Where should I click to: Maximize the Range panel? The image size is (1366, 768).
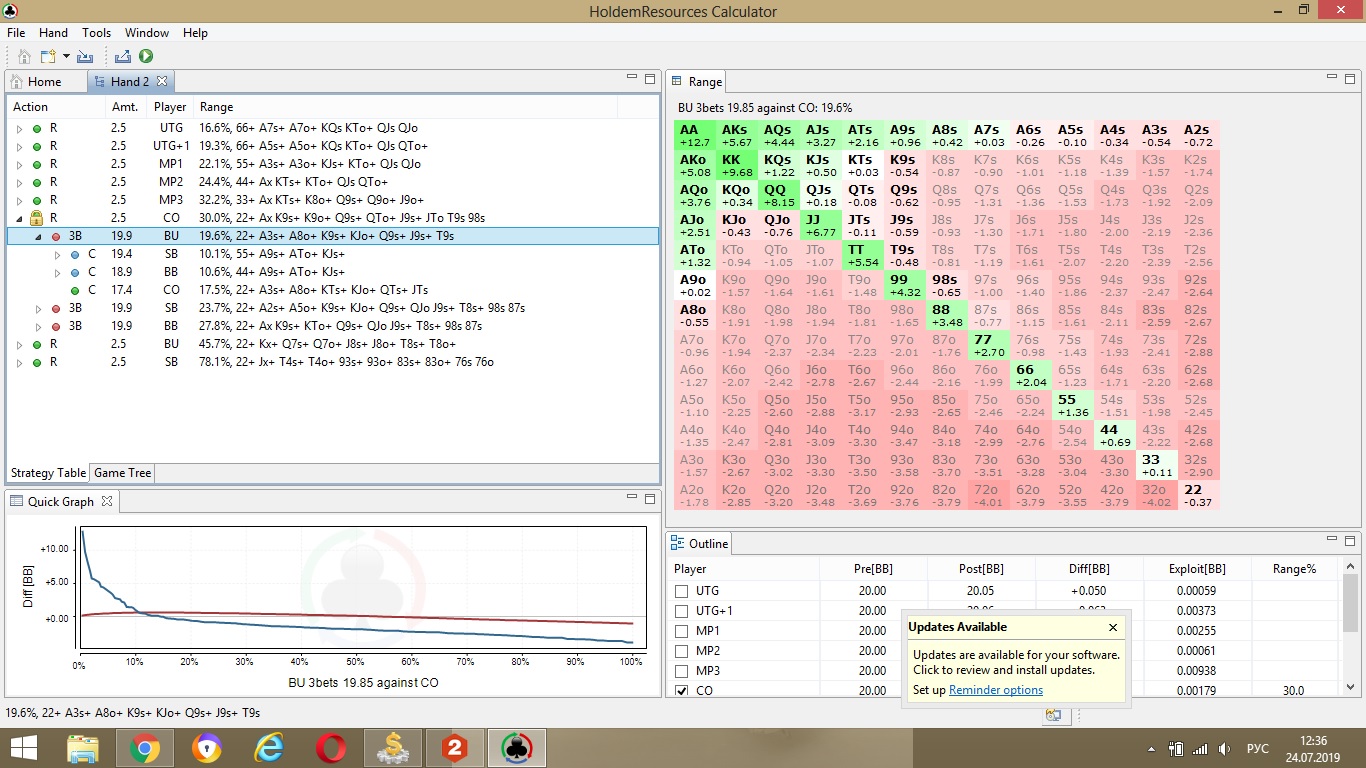tap(1350, 78)
